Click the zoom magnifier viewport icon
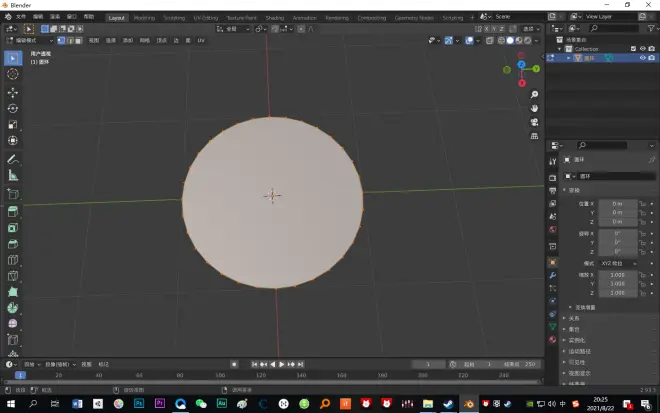 tap(535, 95)
